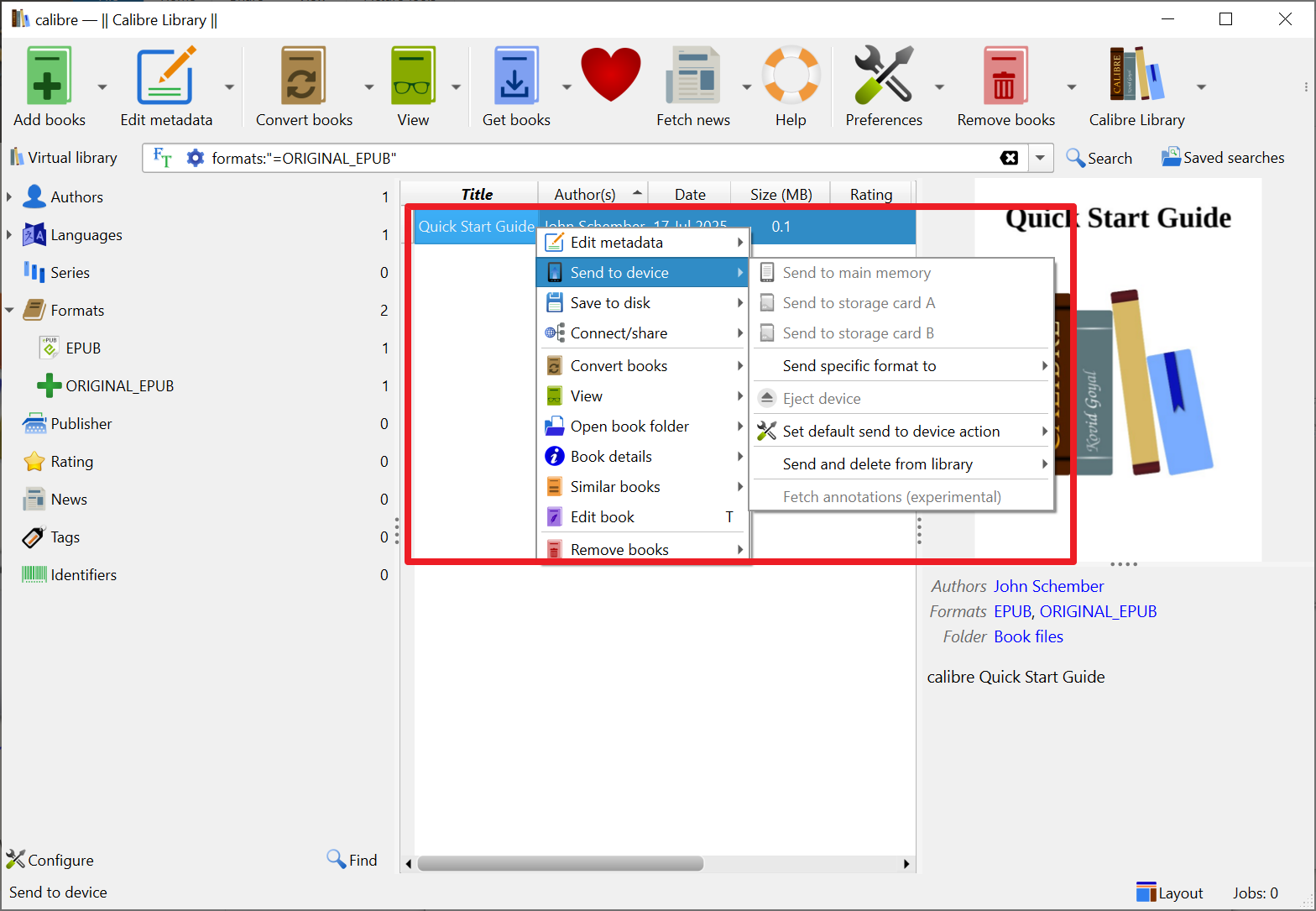
Task: Open the search history dropdown arrow
Action: point(1041,158)
